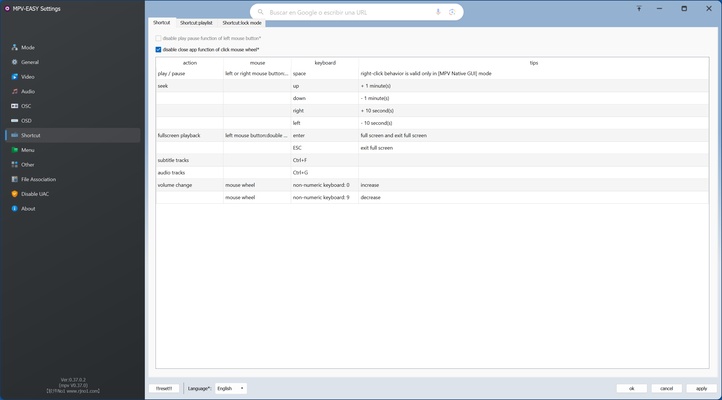The image size is (722, 400).
Task: Open Menu section icon
Action: pyautogui.click(x=14, y=150)
